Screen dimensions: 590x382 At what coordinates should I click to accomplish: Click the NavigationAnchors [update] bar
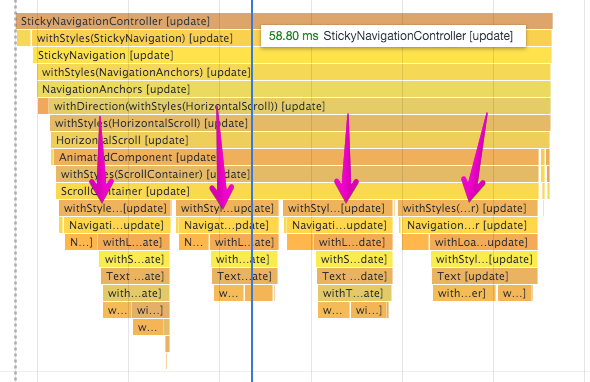293,89
